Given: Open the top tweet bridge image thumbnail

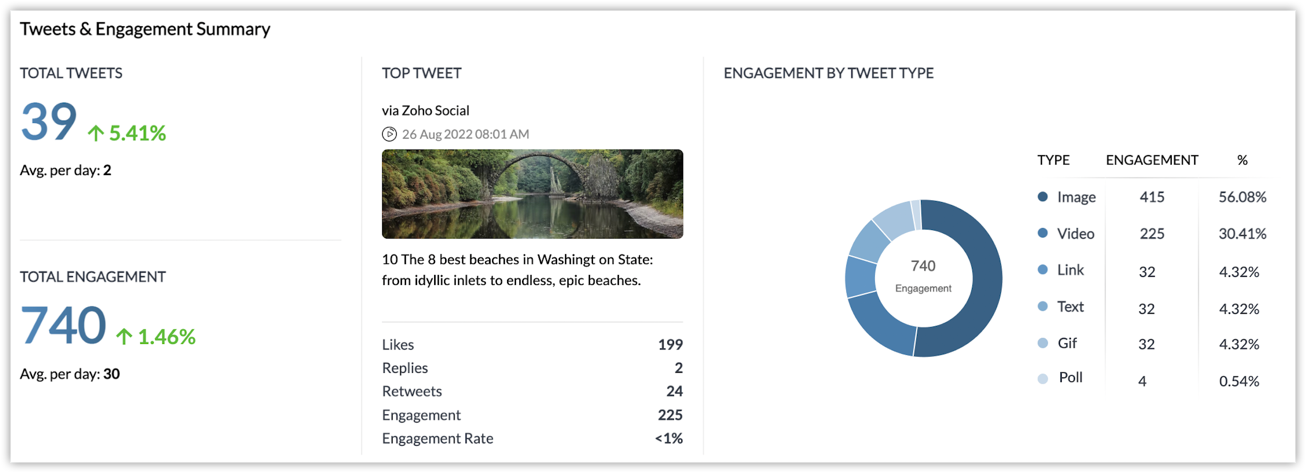Looking at the screenshot, I should [x=532, y=194].
